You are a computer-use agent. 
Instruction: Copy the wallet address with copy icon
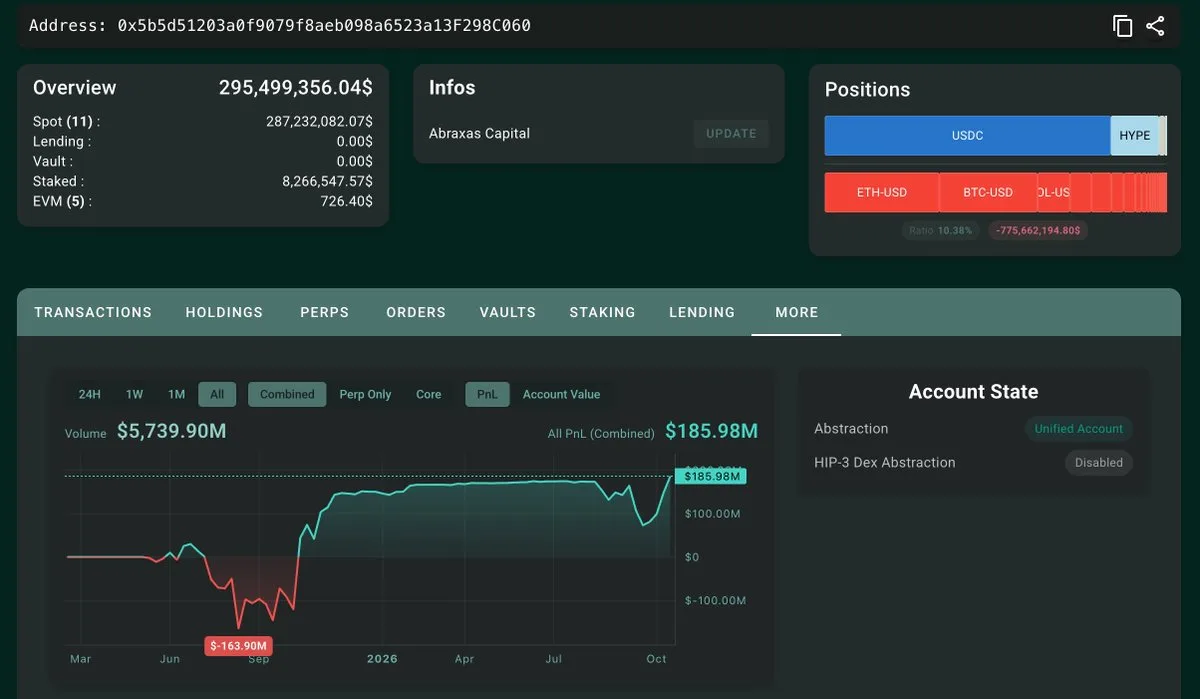pos(1123,26)
